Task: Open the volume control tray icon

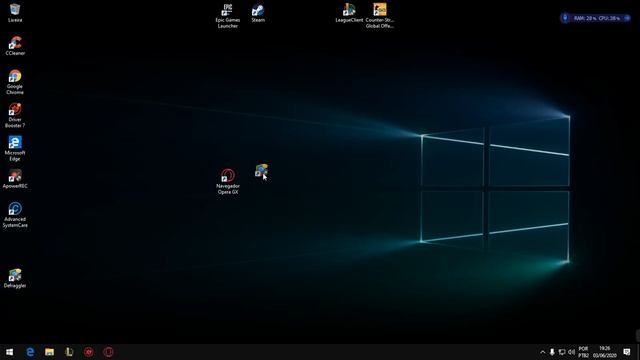Action: click(x=571, y=352)
